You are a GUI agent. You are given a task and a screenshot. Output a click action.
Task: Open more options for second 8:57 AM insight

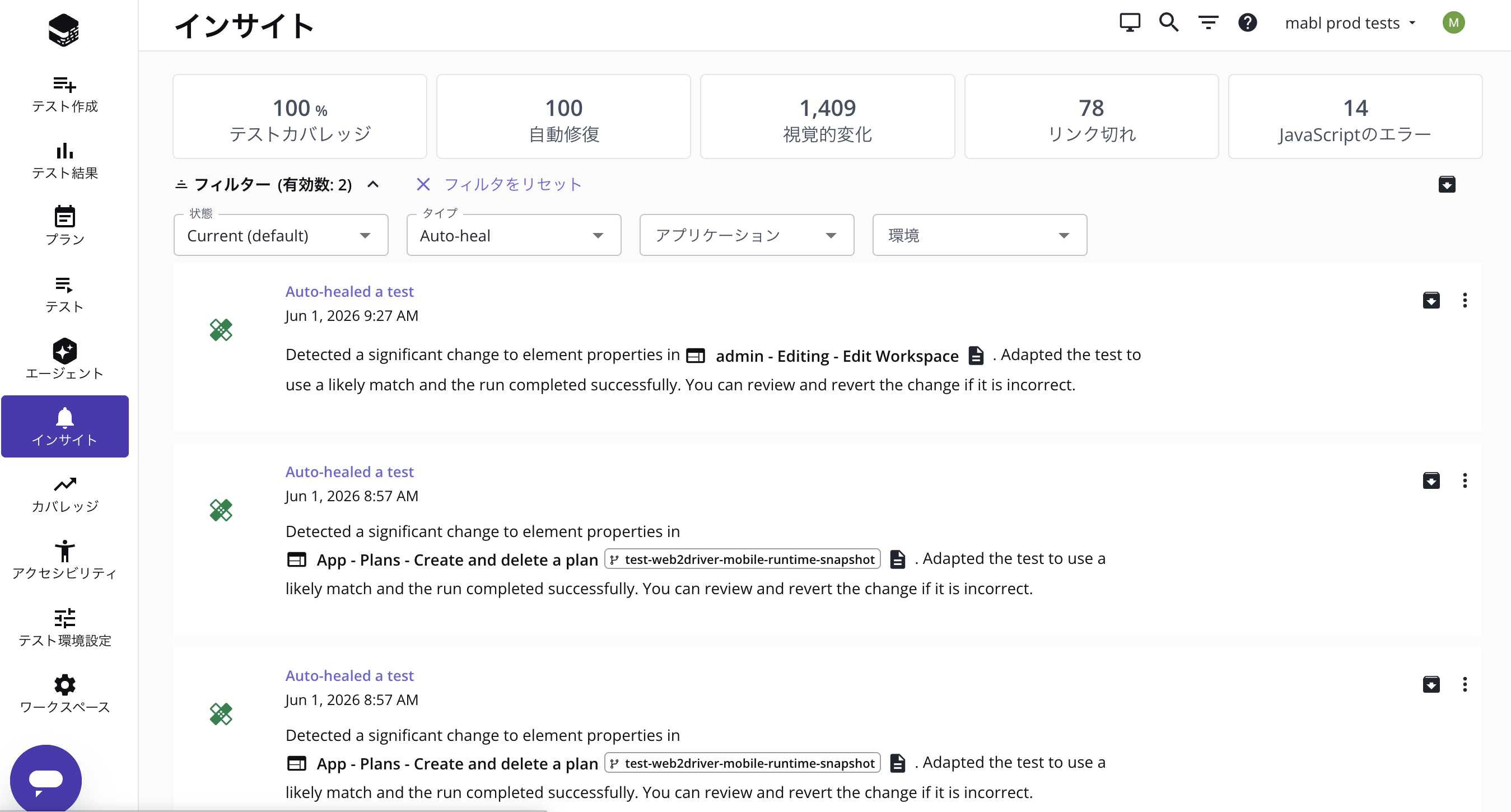coord(1465,480)
